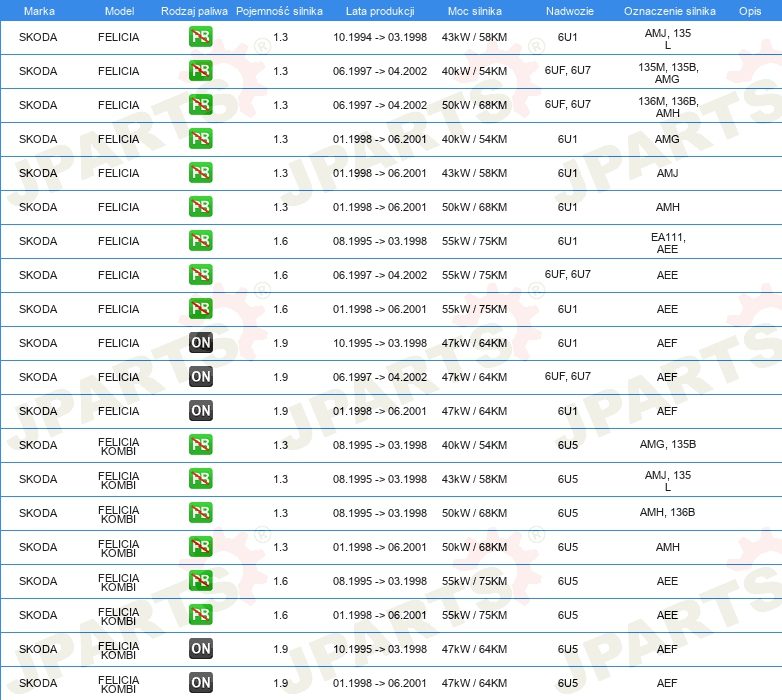782x700 pixels.
Task: Click the petrol icon in the 135M, 135B, AMG row
Action: tap(200, 70)
